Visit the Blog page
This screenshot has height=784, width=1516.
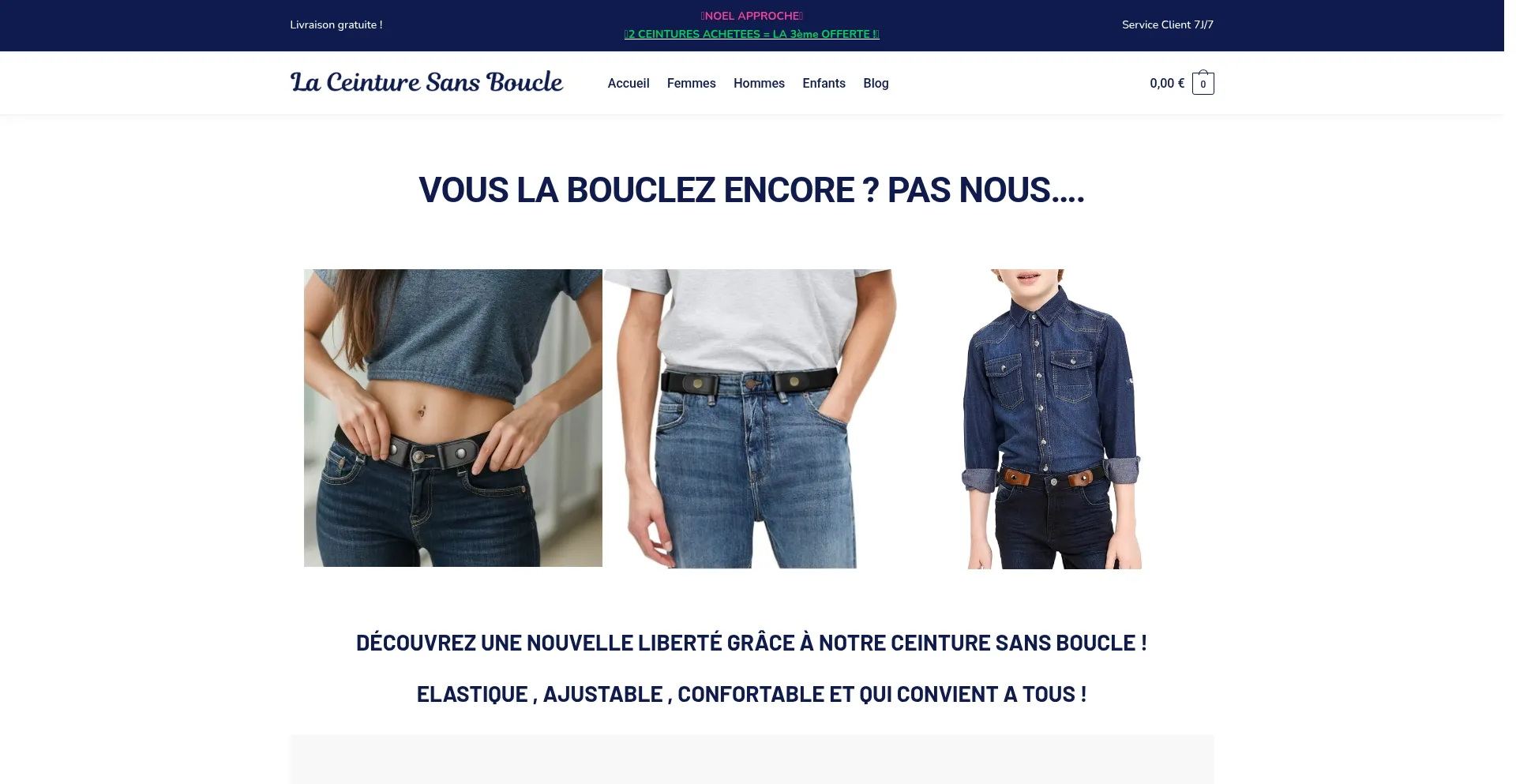pyautogui.click(x=876, y=83)
